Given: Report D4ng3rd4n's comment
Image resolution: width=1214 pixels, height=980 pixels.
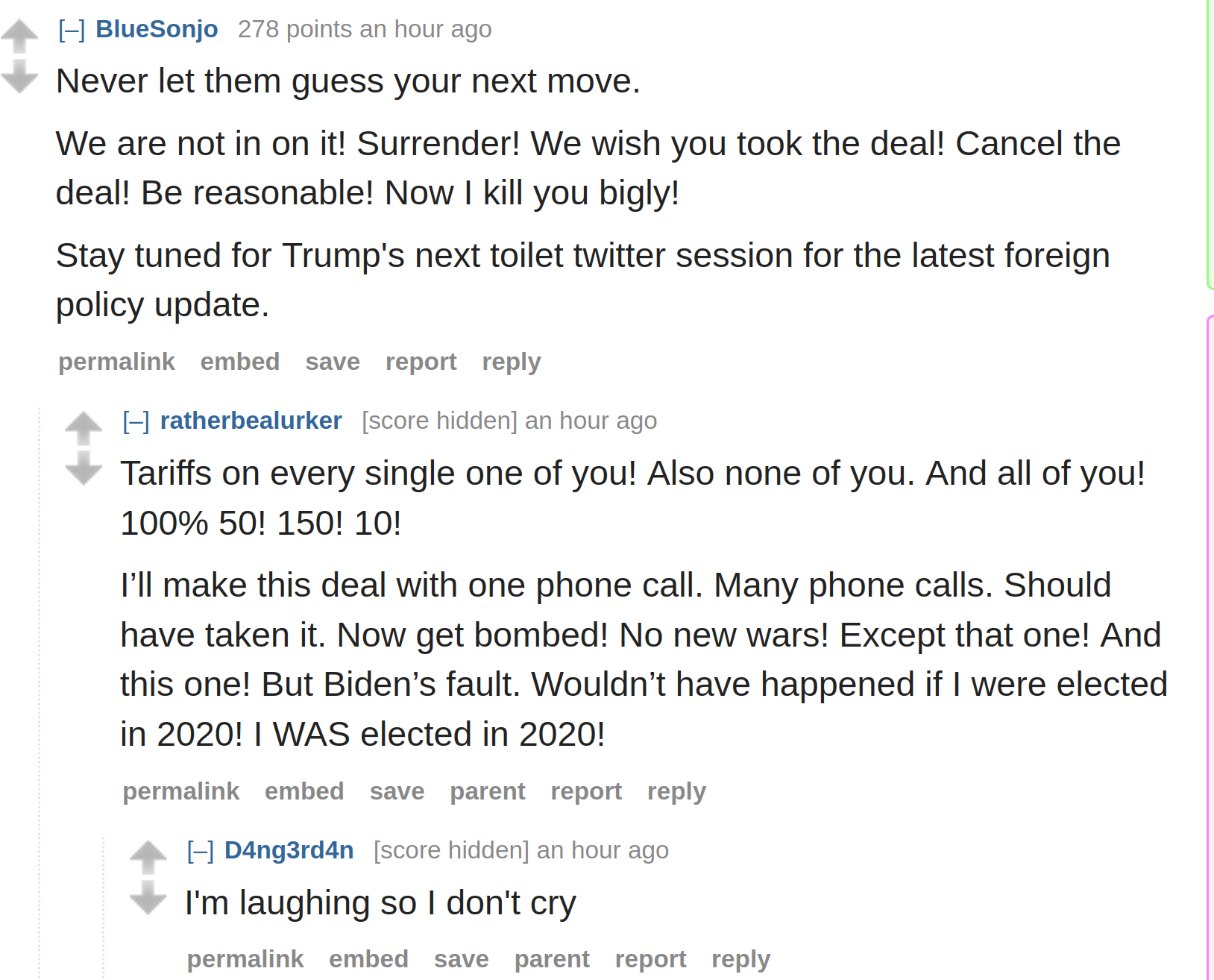Looking at the screenshot, I should coord(650,959).
